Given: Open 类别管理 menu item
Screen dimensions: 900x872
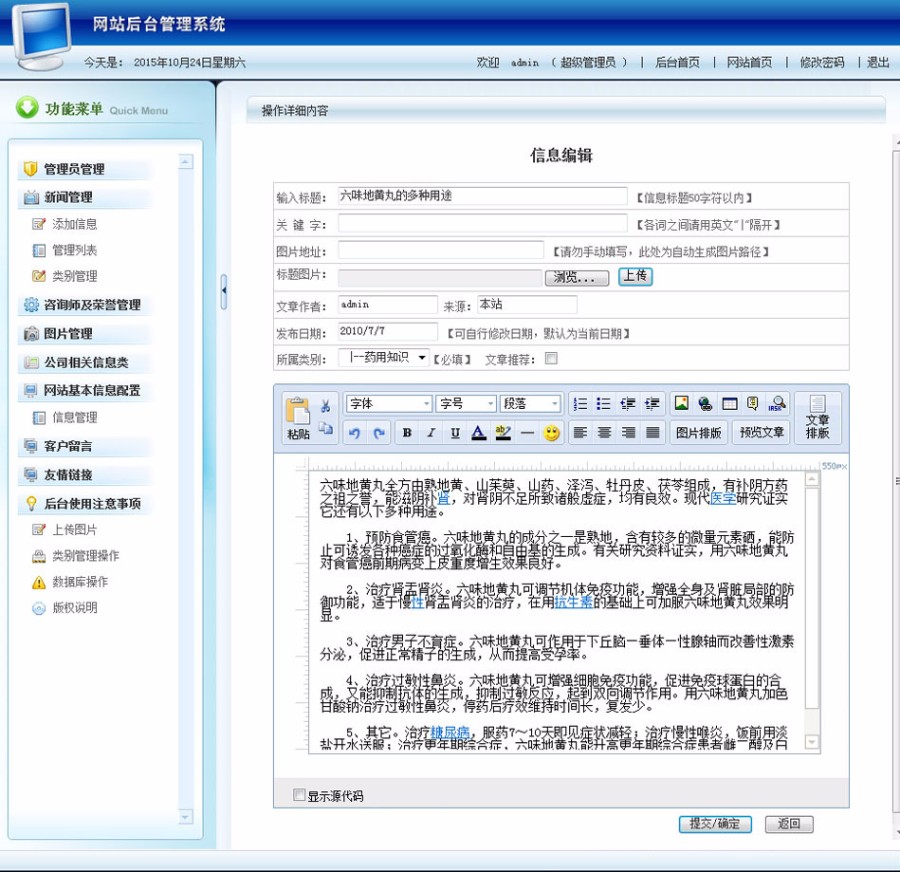Looking at the screenshot, I should click(x=75, y=276).
